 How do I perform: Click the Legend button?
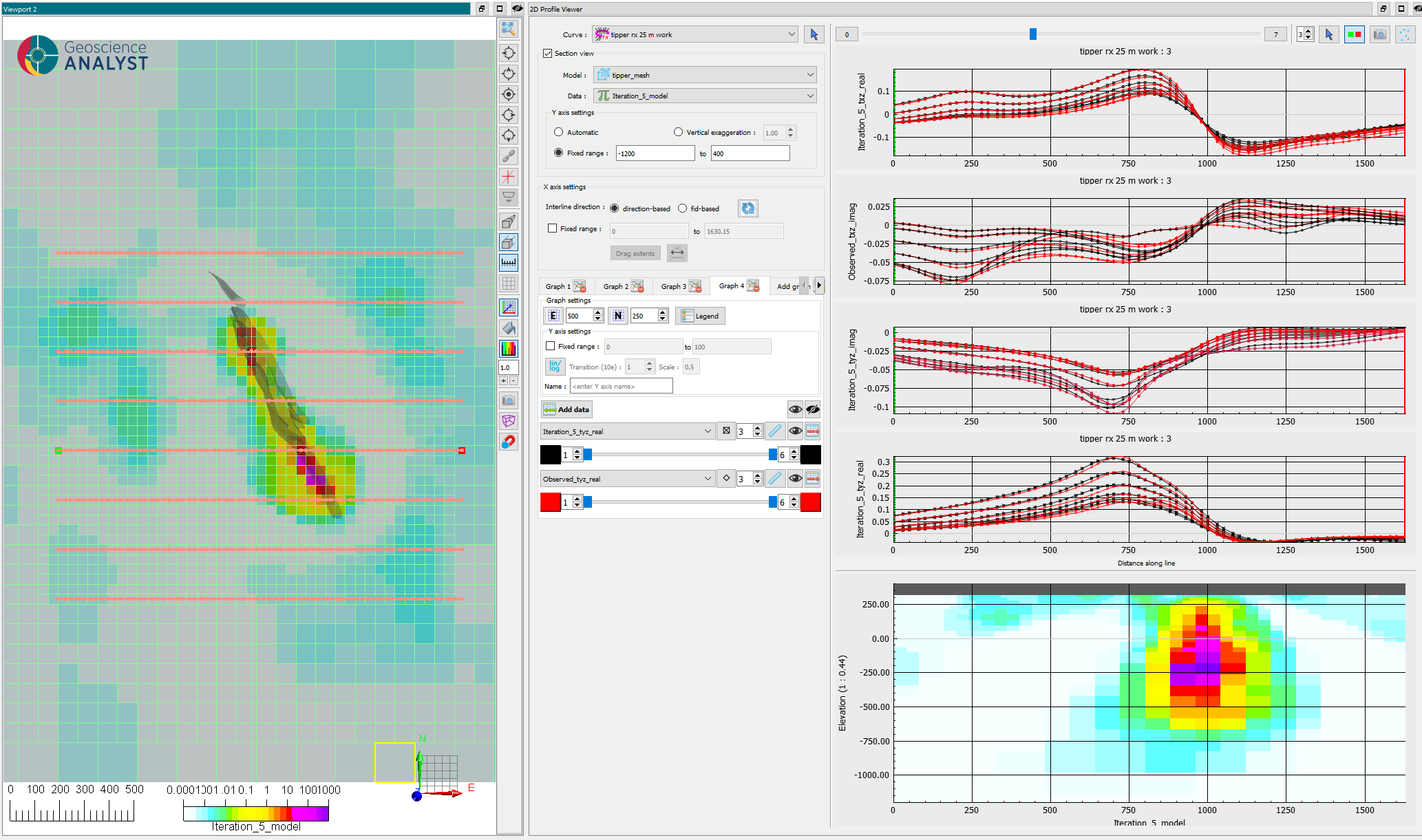700,316
